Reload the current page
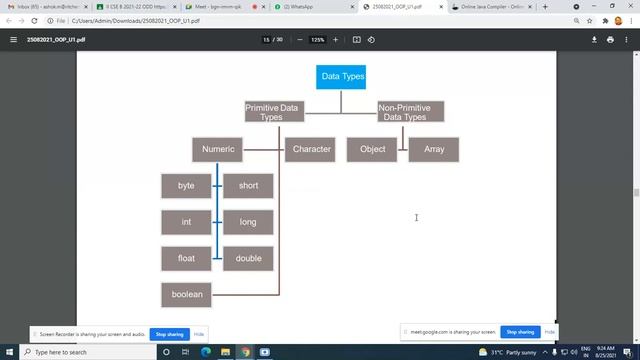640x360 pixels. click(34, 20)
